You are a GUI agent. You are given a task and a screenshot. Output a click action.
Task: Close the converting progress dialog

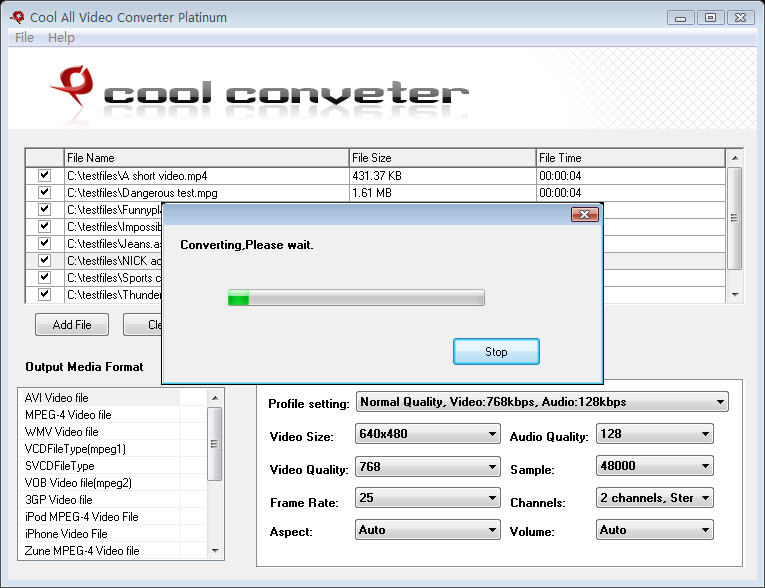point(584,214)
